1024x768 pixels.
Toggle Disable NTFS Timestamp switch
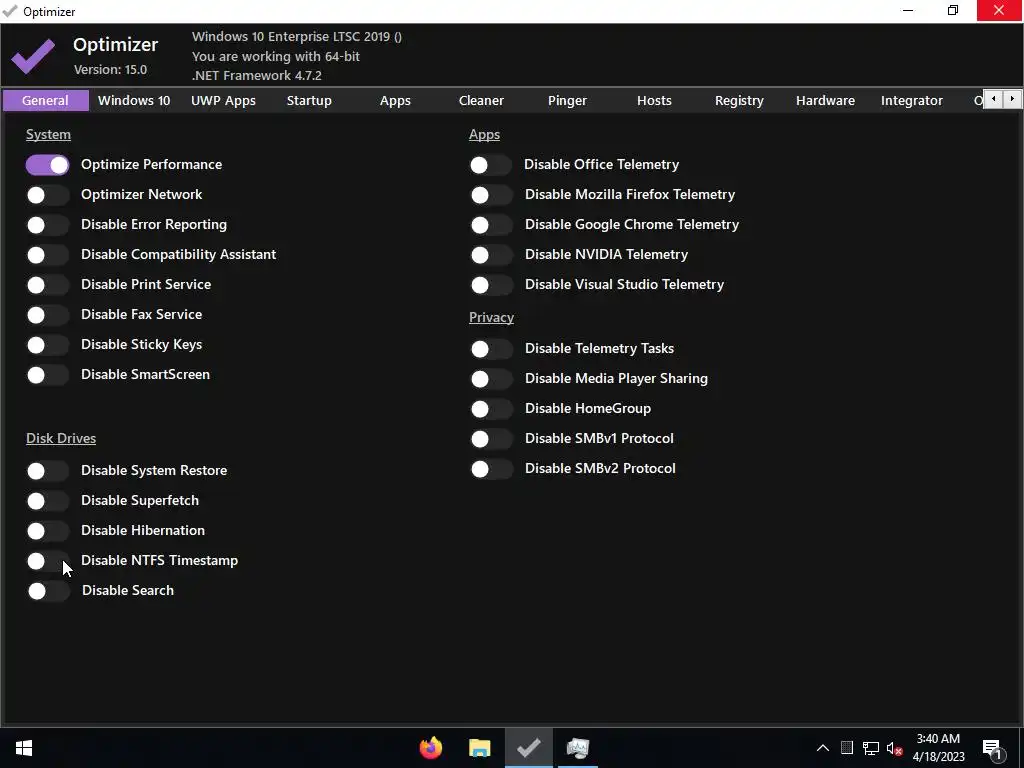click(48, 561)
